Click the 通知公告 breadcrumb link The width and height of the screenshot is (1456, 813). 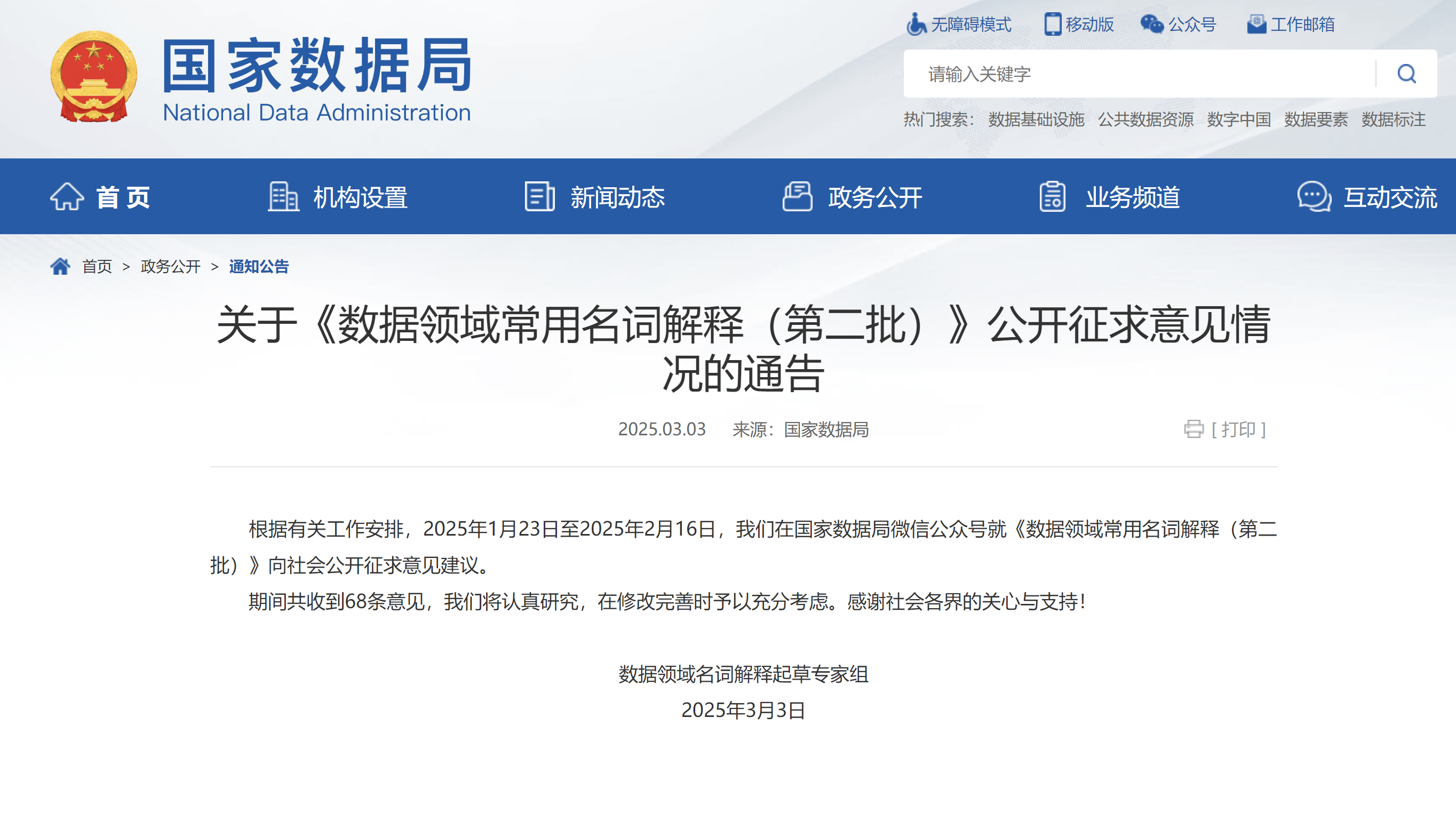coord(259,266)
